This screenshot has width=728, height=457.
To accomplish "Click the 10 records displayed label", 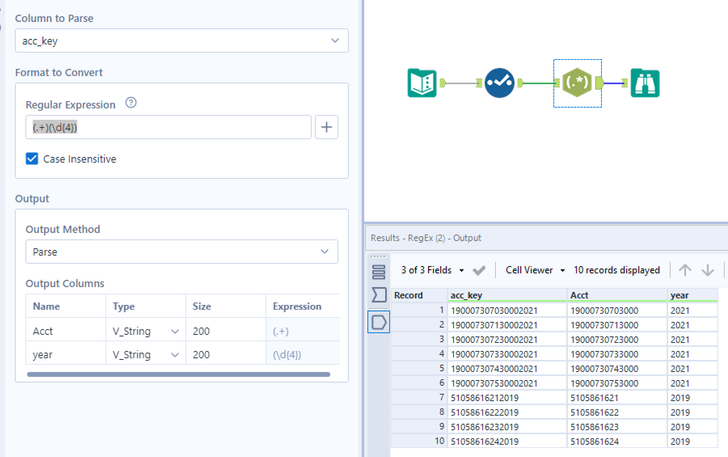I will click(x=617, y=270).
